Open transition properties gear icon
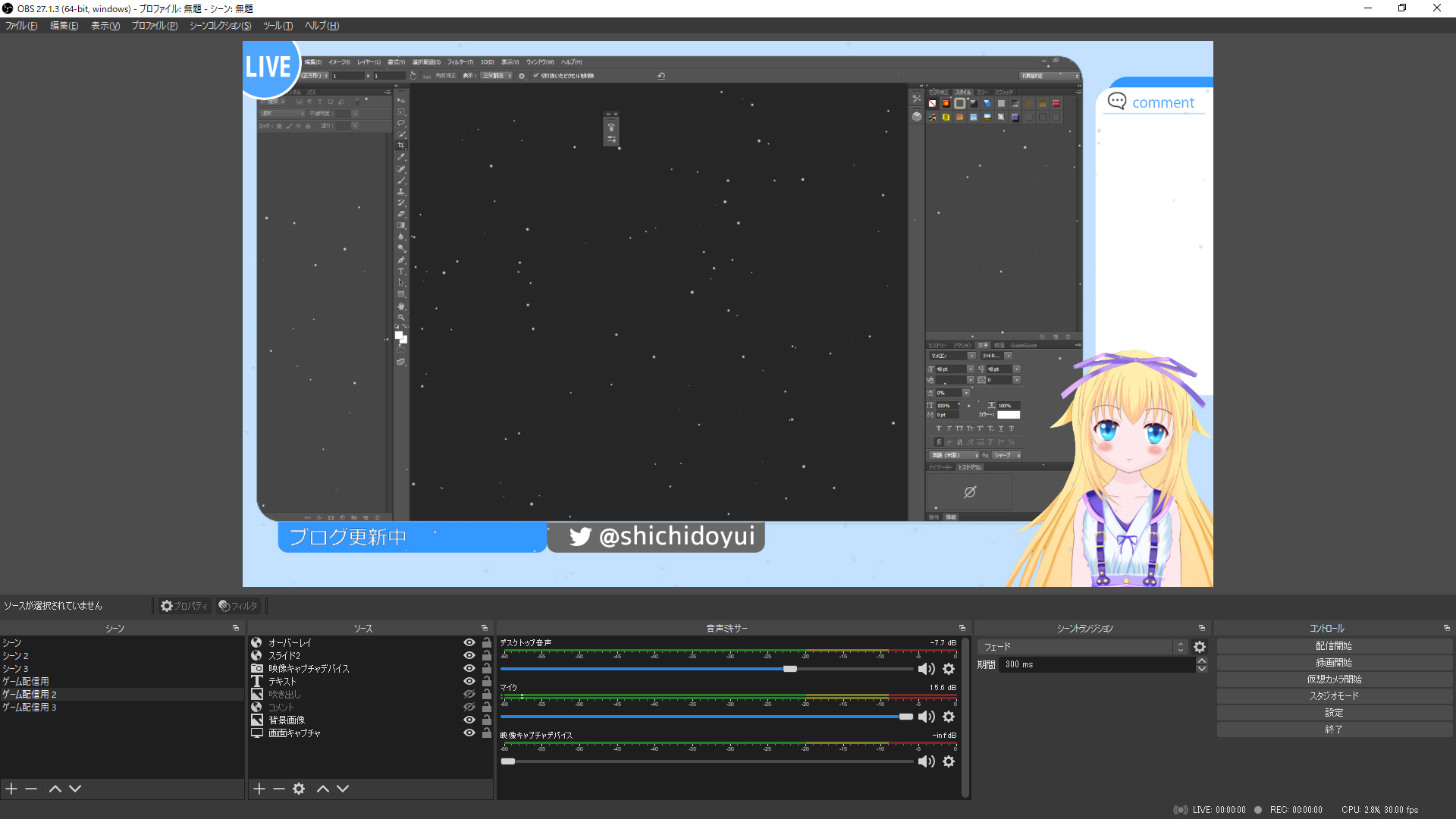 point(1200,647)
